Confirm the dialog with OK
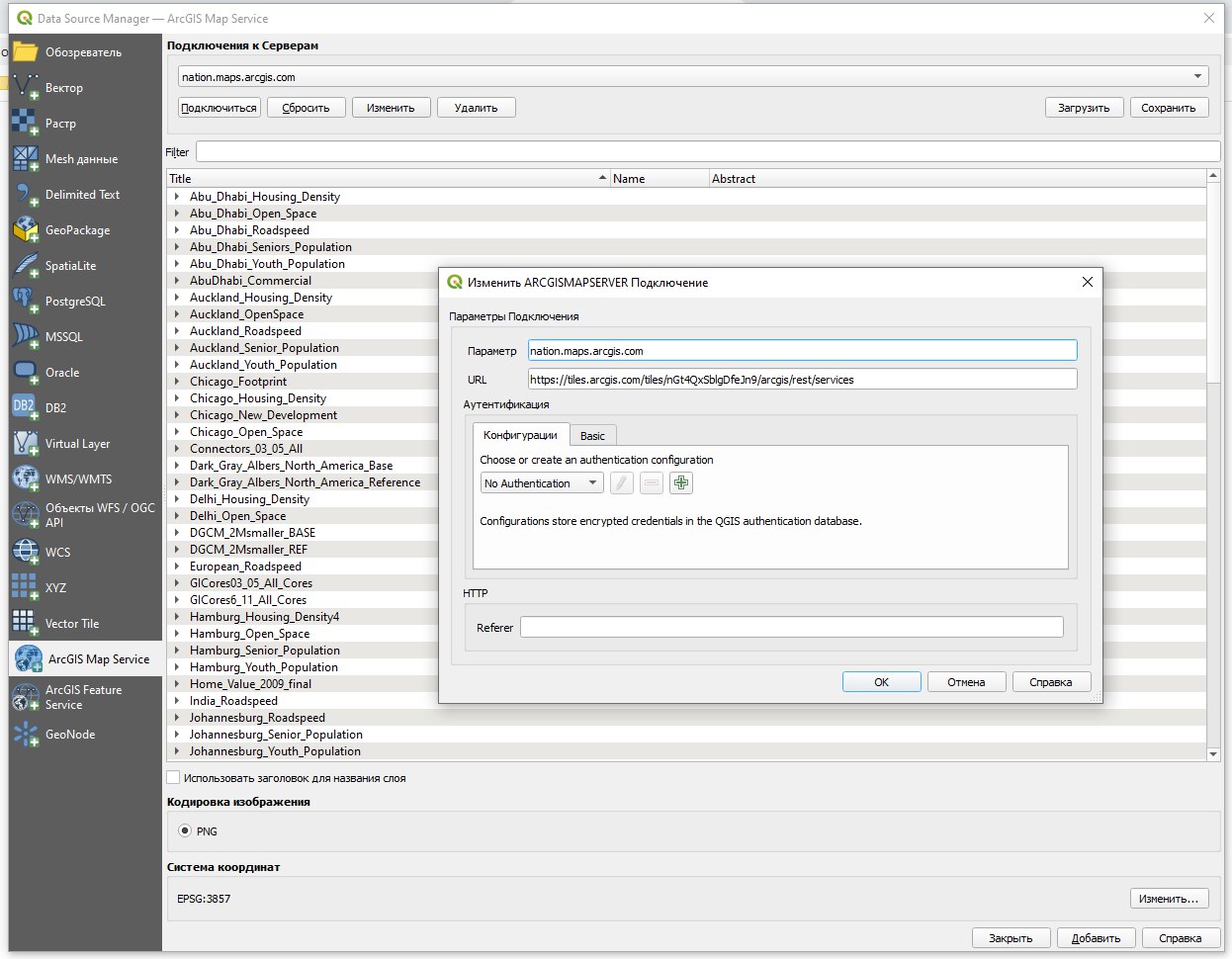The height and width of the screenshot is (959, 1232). [881, 682]
